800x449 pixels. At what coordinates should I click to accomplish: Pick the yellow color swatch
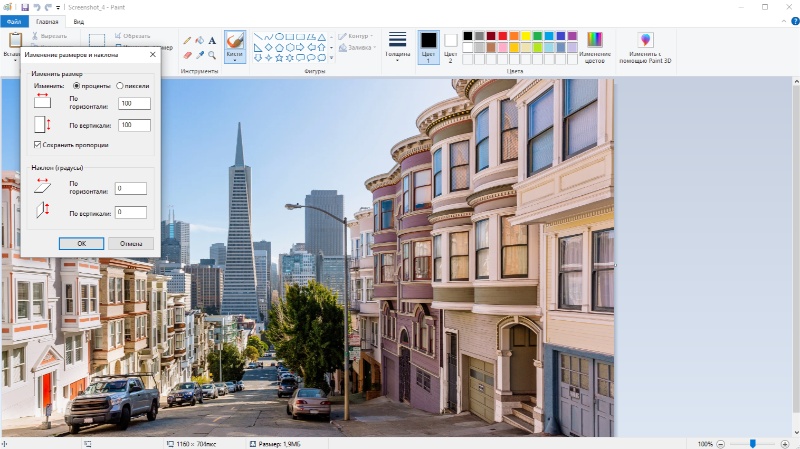click(526, 36)
